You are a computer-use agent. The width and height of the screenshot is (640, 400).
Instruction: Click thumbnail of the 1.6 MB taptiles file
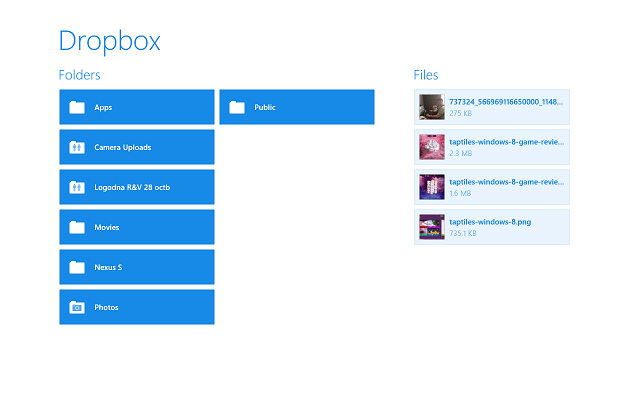pos(432,187)
